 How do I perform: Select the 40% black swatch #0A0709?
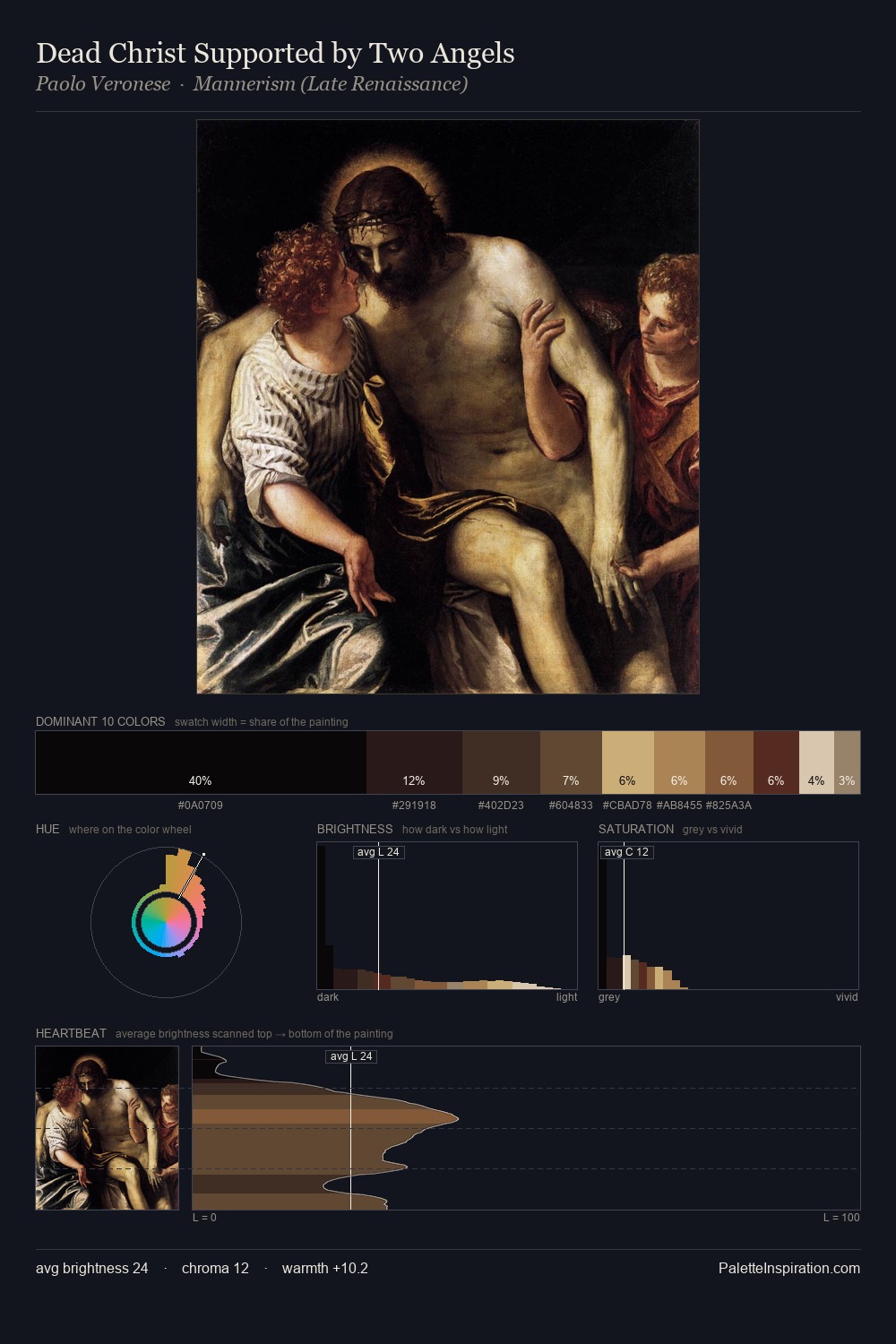[x=201, y=762]
